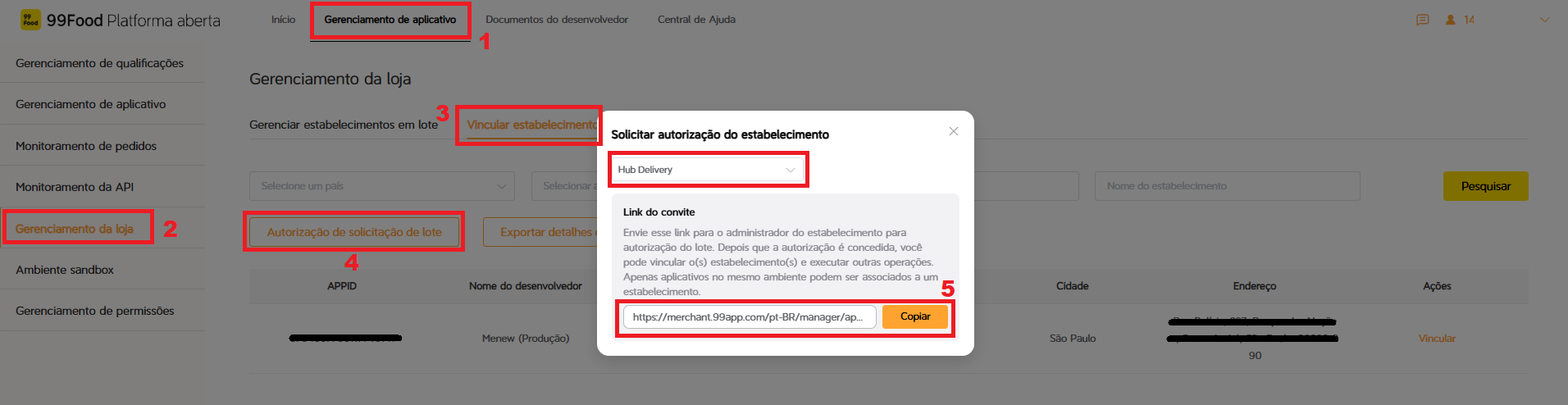Open the messages icon in header
This screenshot has height=405, width=1568.
1422,20
